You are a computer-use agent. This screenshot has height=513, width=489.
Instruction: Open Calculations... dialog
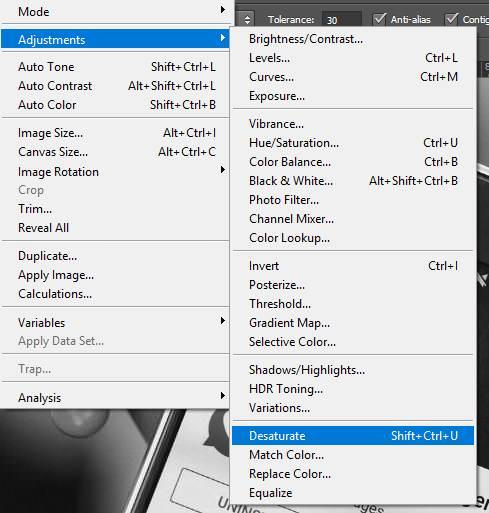115,294
